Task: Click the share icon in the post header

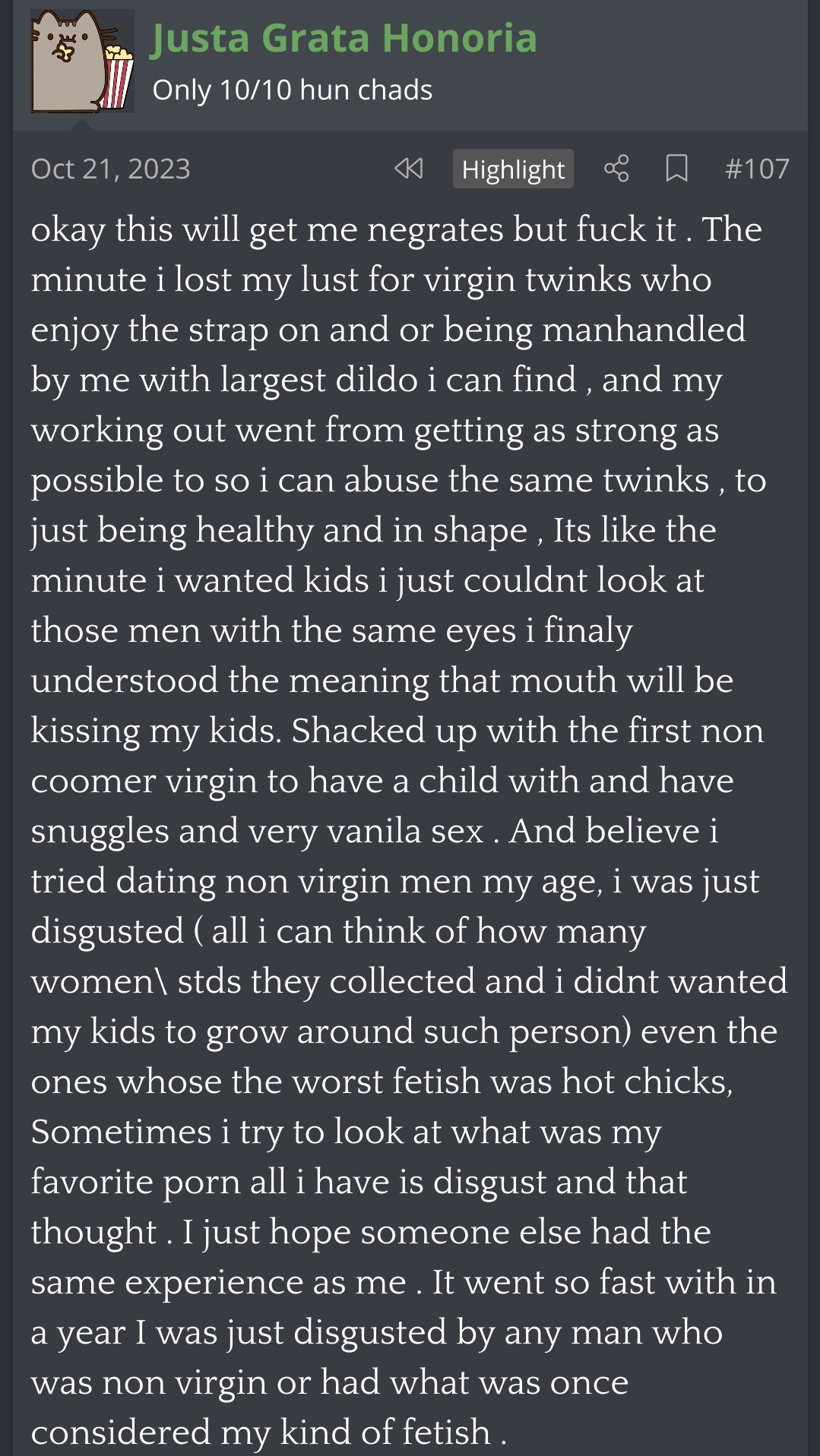Action: tap(616, 168)
